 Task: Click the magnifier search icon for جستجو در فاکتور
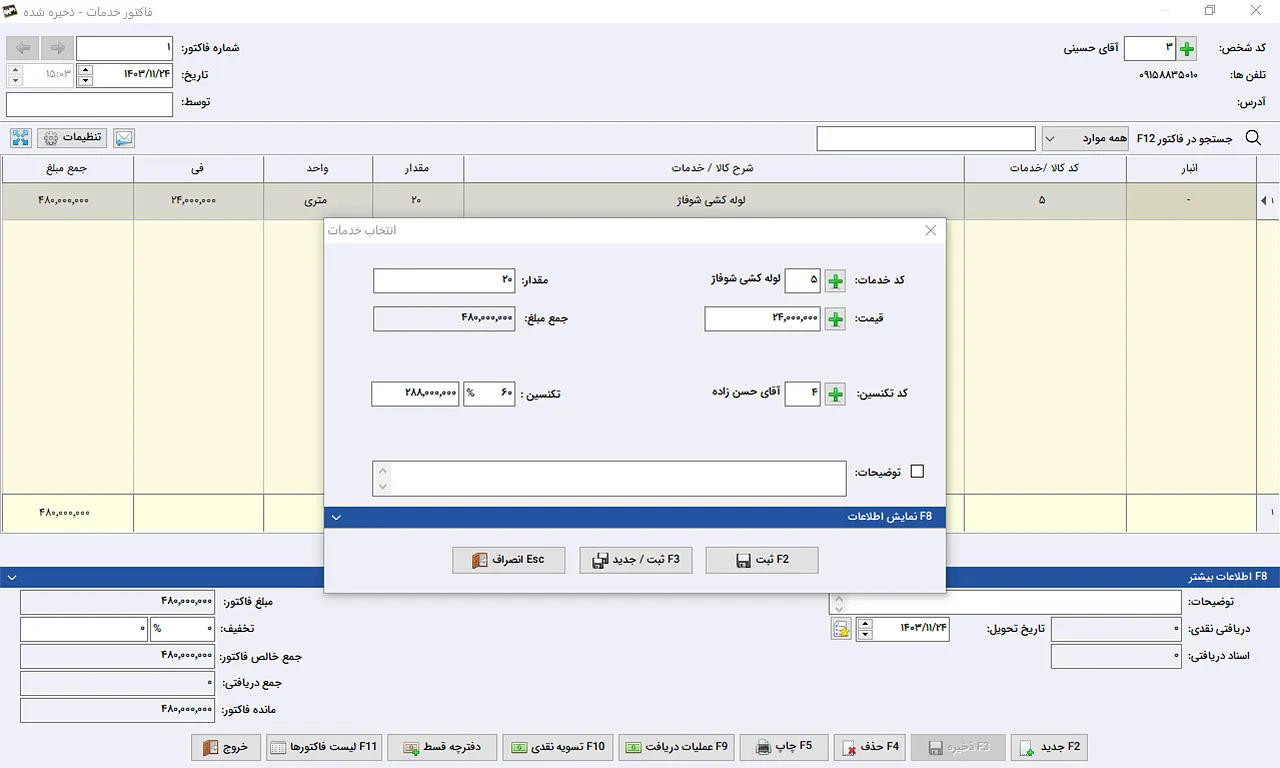pyautogui.click(x=1253, y=139)
